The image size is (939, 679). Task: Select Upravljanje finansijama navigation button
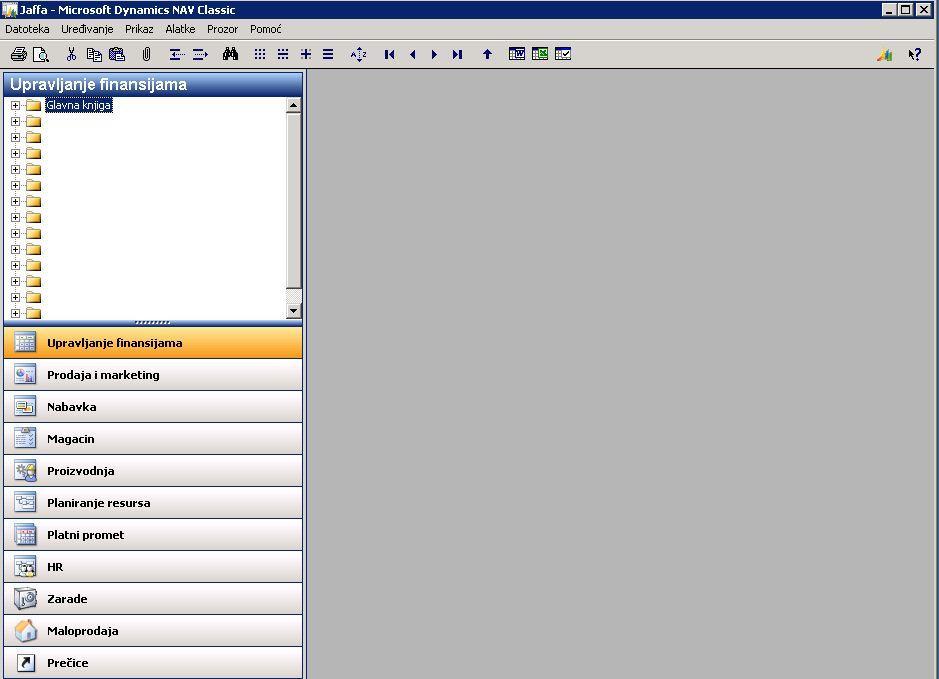pyautogui.click(x=153, y=343)
